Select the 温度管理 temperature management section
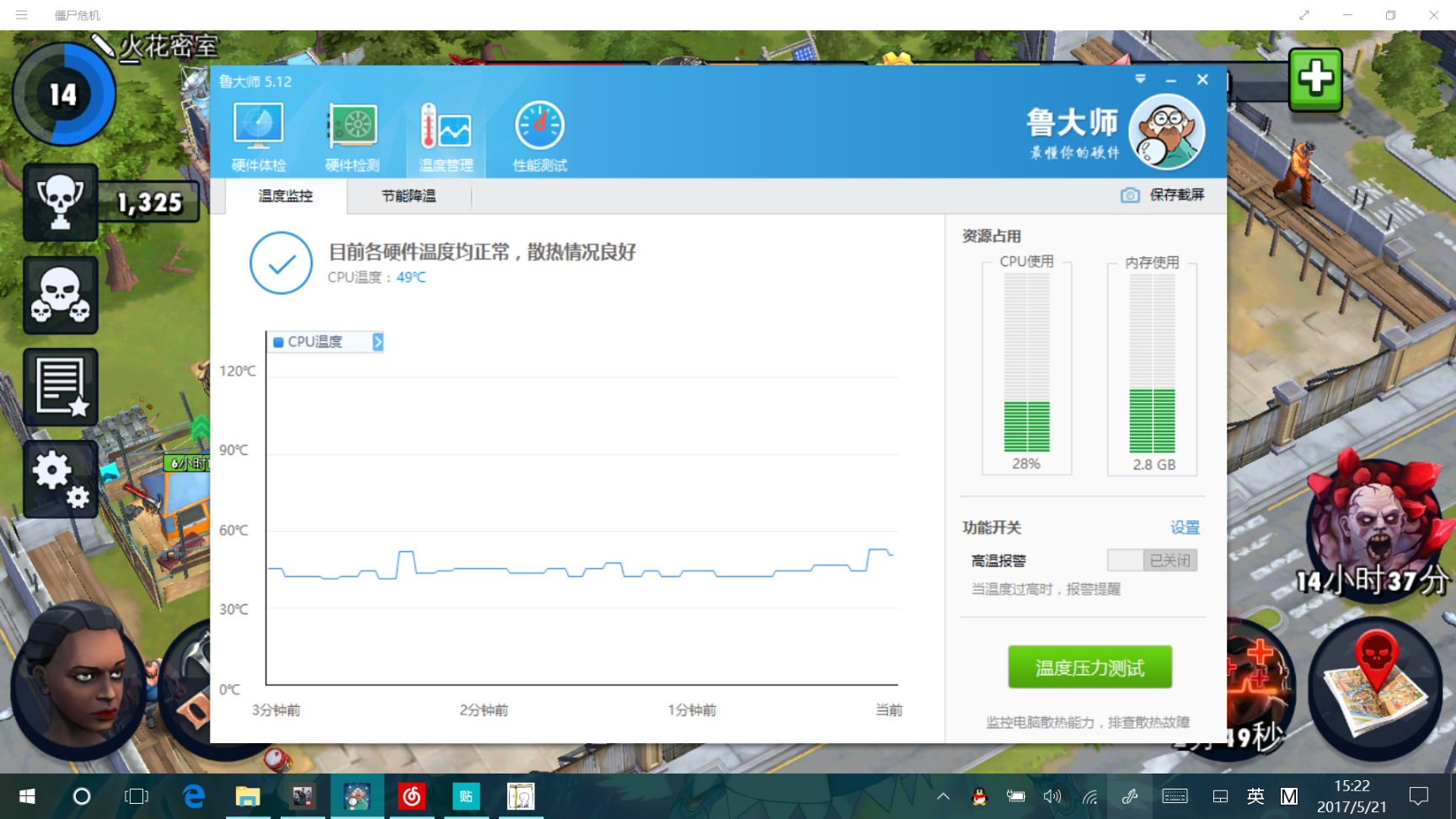Viewport: 1456px width, 819px height. 446,137
